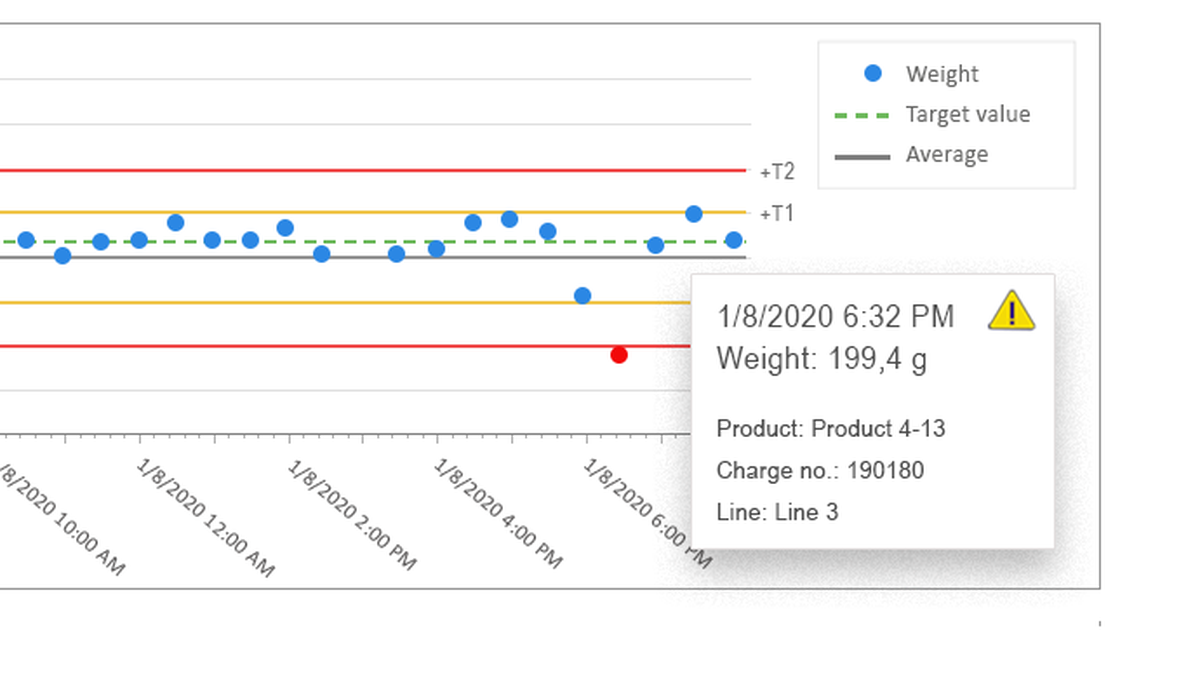The width and height of the screenshot is (1200, 675).
Task: Click the Charge no. 190180 tooltip line
Action: coord(821,470)
